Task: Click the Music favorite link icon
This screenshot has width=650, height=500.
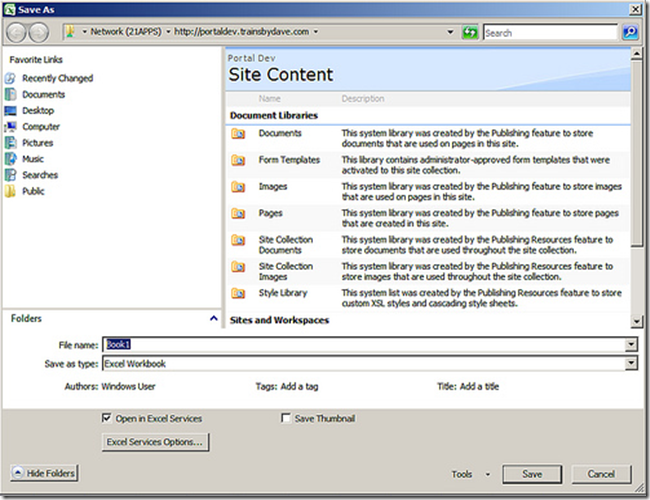Action: [x=10, y=159]
